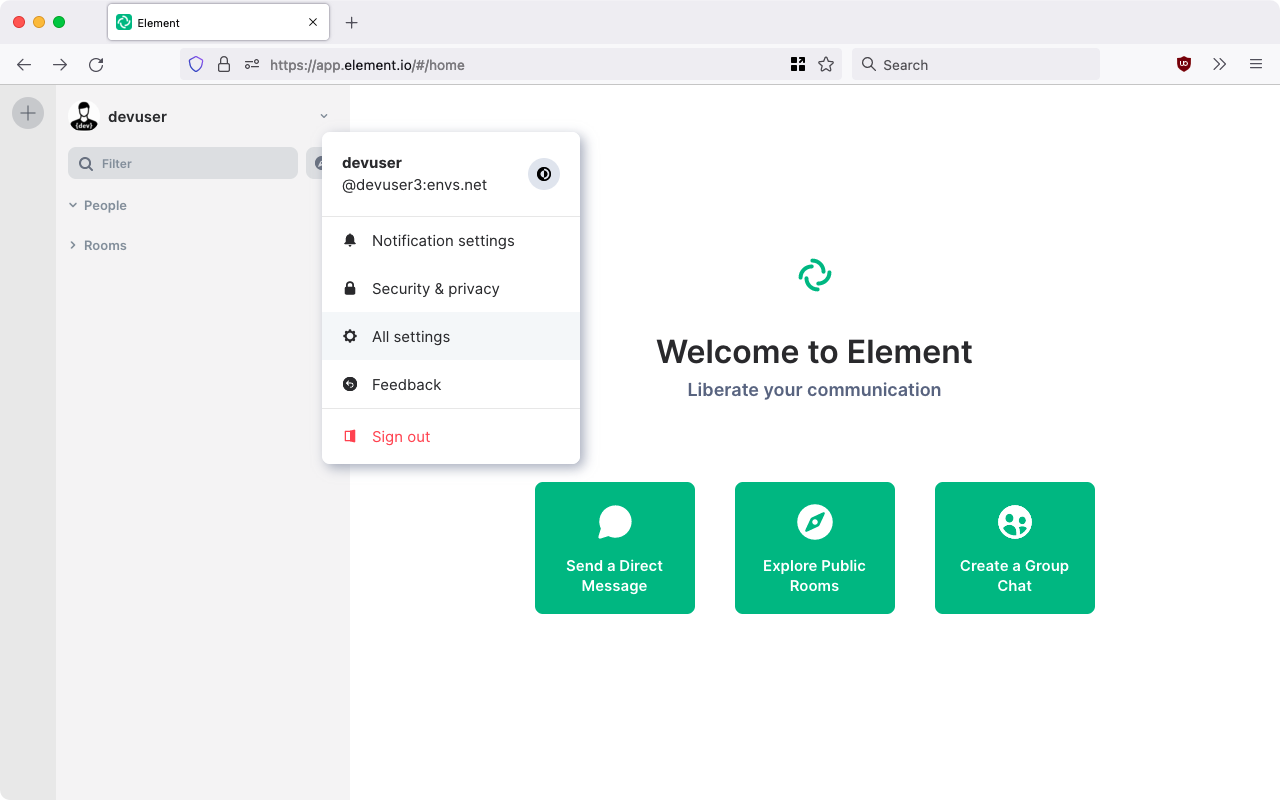This screenshot has width=1280, height=800.
Task: Reload the page with the refresh icon
Action: tap(96, 64)
